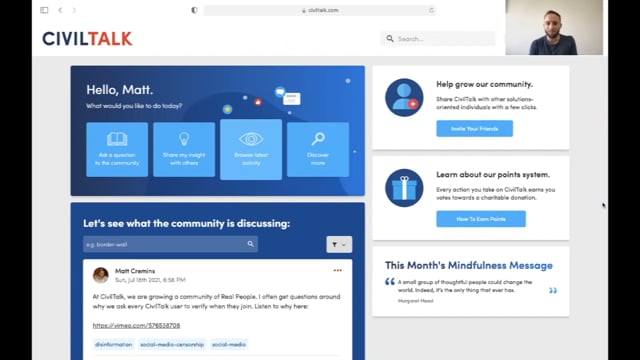Click the post date Sun, Jul 18th 2021

click(150, 280)
